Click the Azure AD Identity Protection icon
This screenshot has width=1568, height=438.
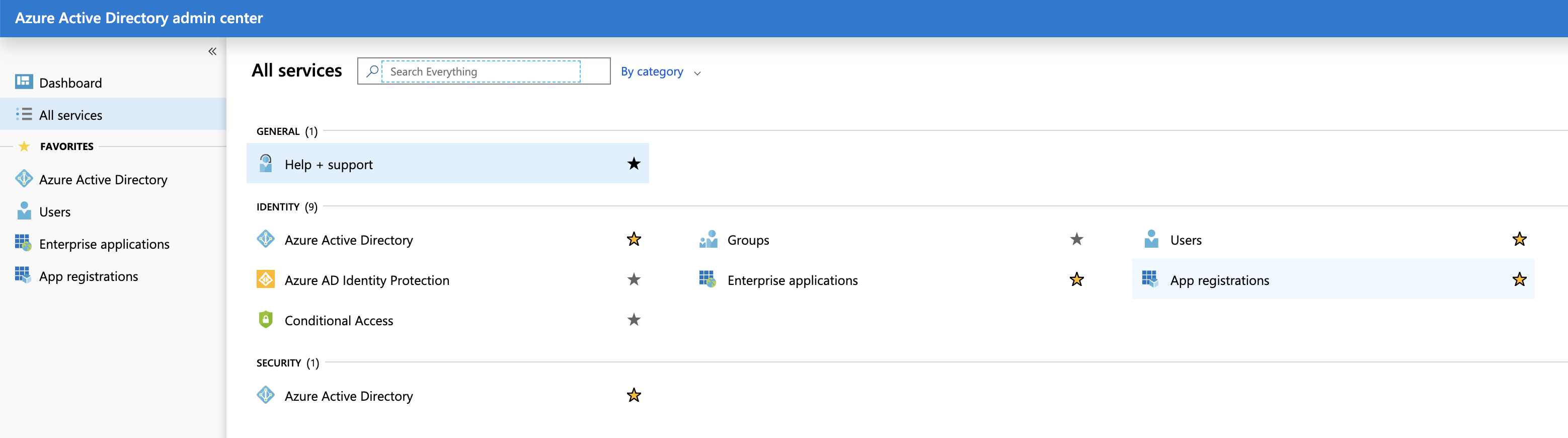(265, 279)
